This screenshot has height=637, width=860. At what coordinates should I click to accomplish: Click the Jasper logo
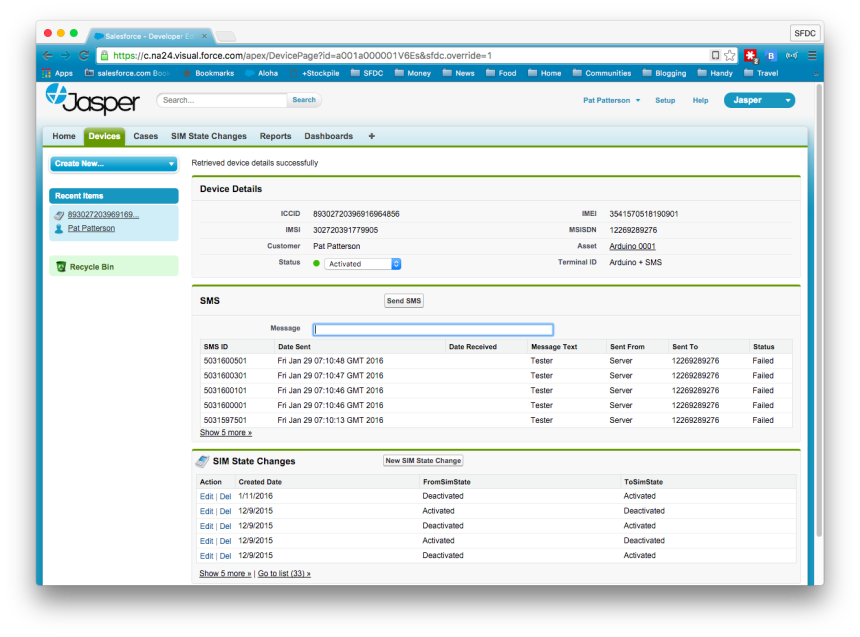pos(93,100)
